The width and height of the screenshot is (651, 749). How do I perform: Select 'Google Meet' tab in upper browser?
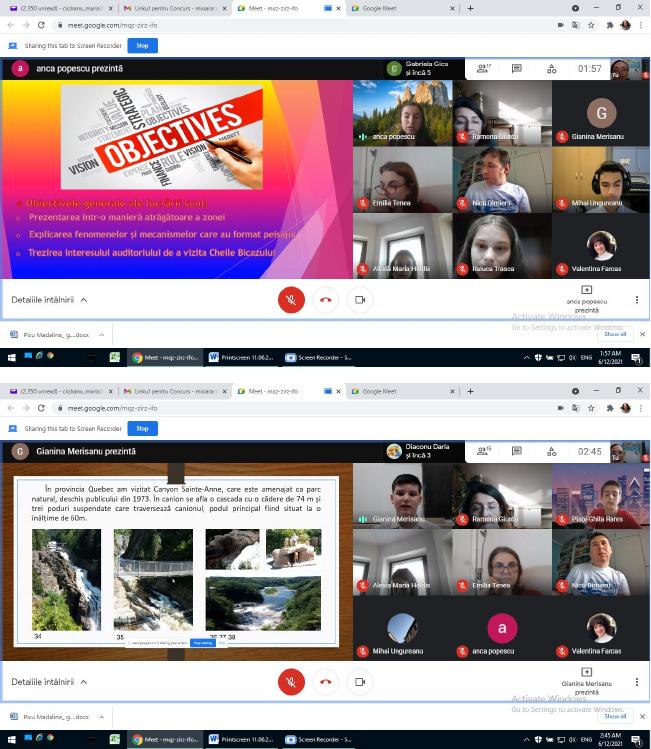pyautogui.click(x=403, y=8)
